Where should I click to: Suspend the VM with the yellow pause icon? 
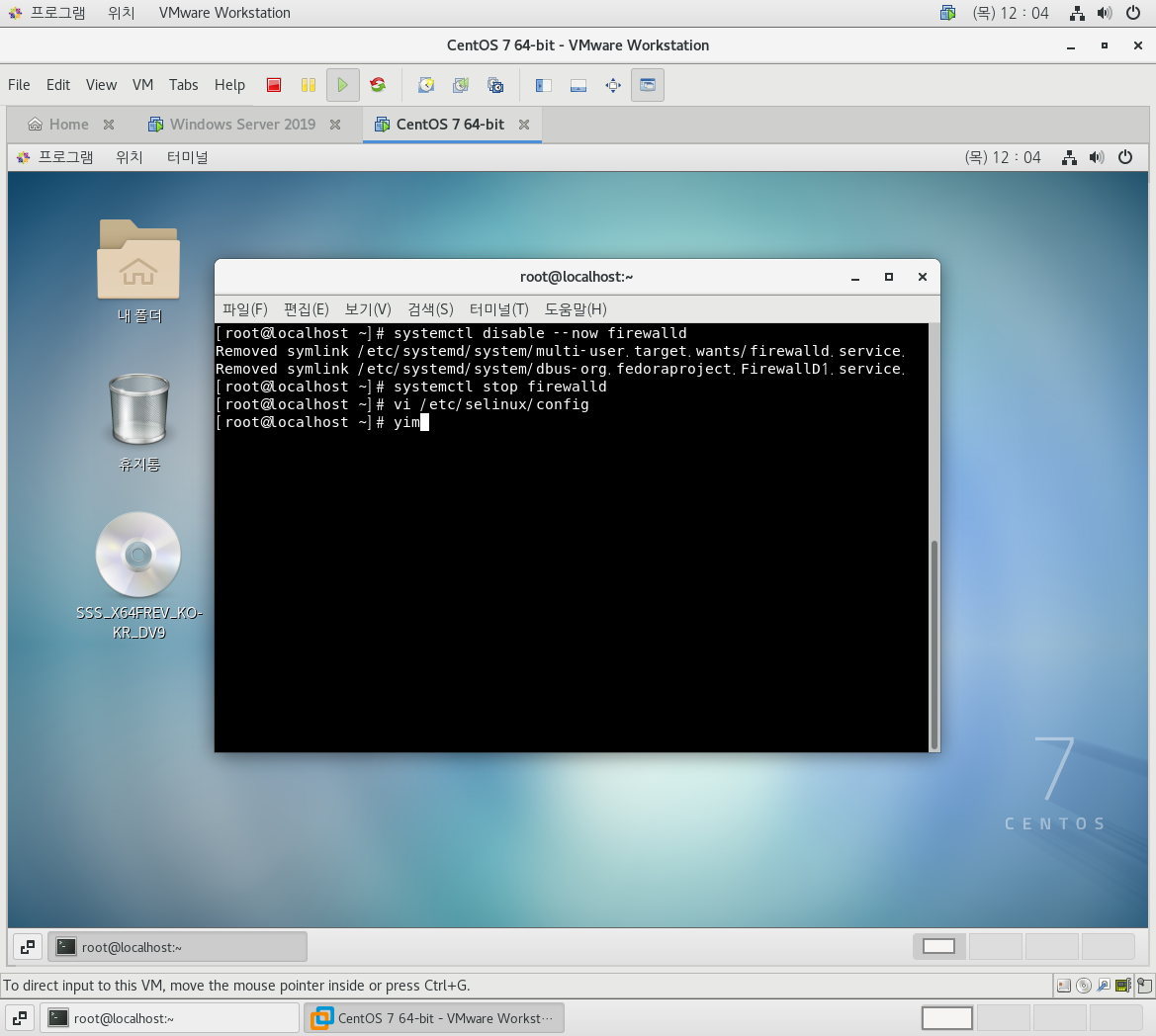coord(309,85)
